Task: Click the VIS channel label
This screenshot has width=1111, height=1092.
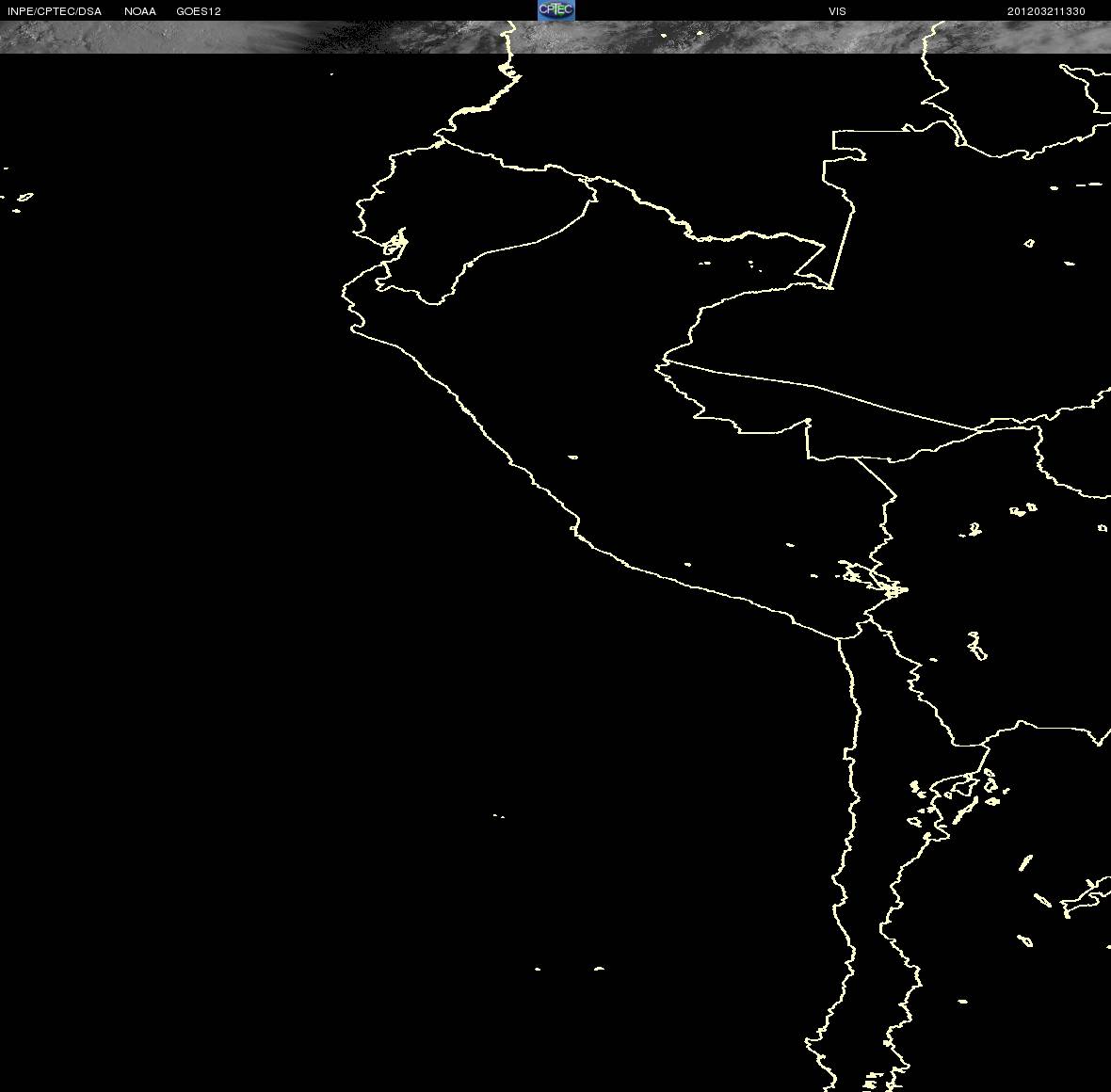Action: click(x=838, y=11)
